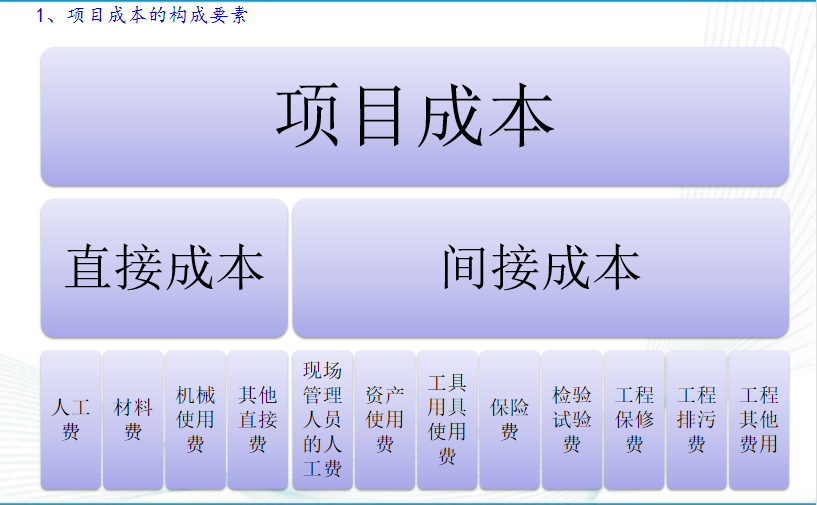This screenshot has height=505, width=817.
Task: Click the 资产使用费 box
Action: tap(385, 420)
